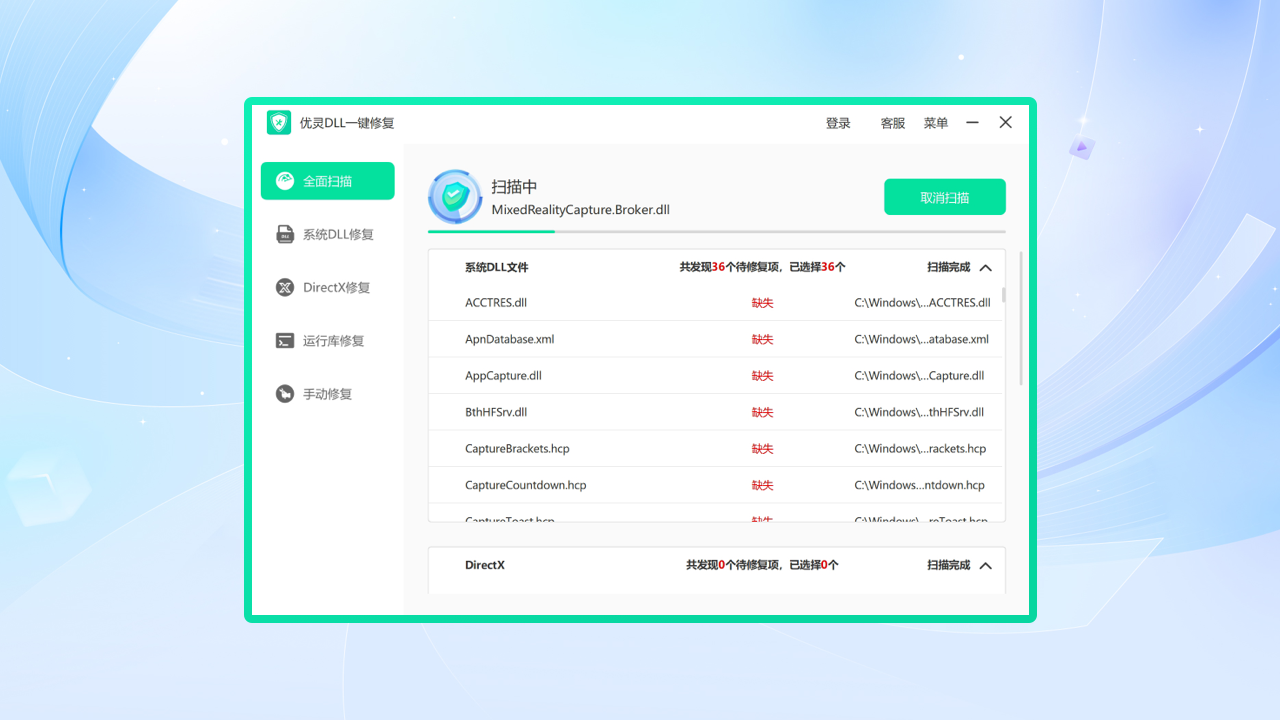Click the scan progress bar
This screenshot has height=720, width=1280.
pyautogui.click(x=716, y=231)
